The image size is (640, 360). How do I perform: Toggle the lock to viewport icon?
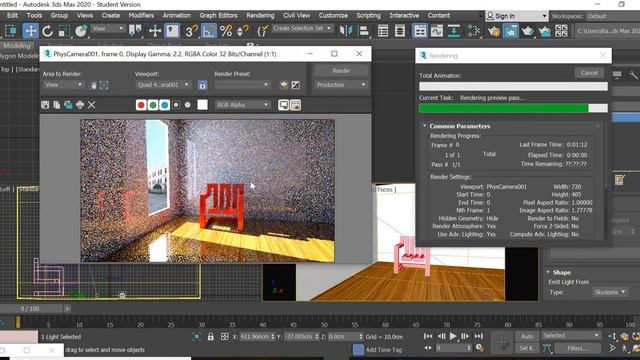[202, 85]
